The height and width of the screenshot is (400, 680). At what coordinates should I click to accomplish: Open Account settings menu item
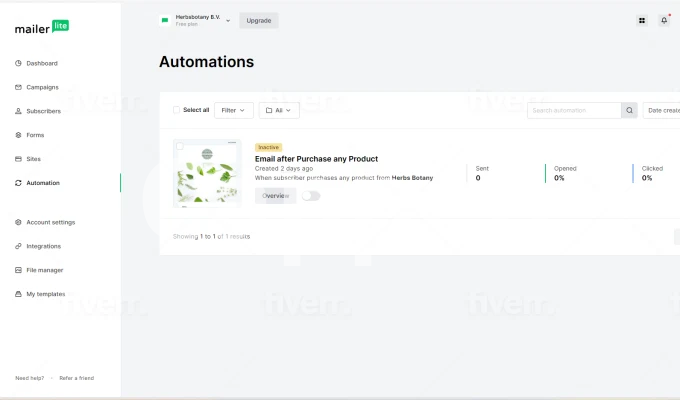point(50,222)
